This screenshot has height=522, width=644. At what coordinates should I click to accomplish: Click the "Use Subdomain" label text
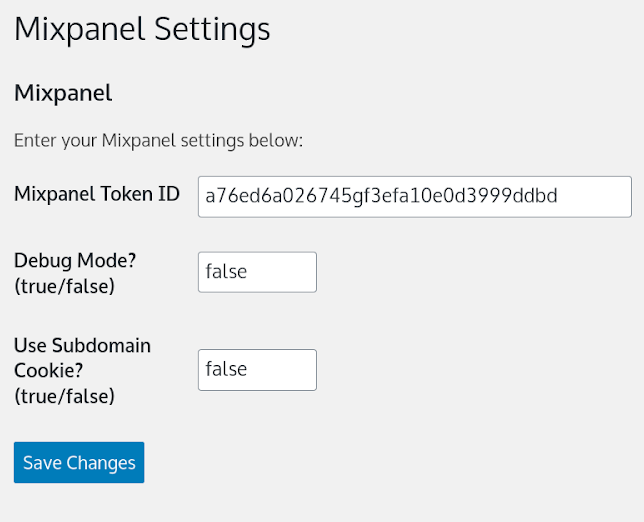(82, 346)
